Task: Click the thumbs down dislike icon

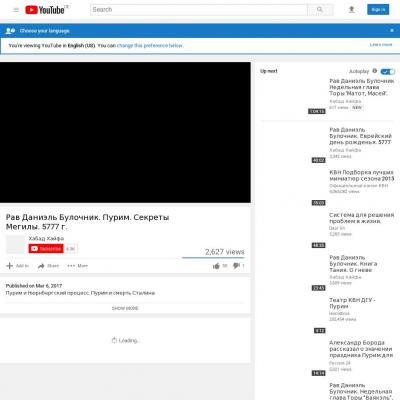Action: pyautogui.click(x=236, y=266)
